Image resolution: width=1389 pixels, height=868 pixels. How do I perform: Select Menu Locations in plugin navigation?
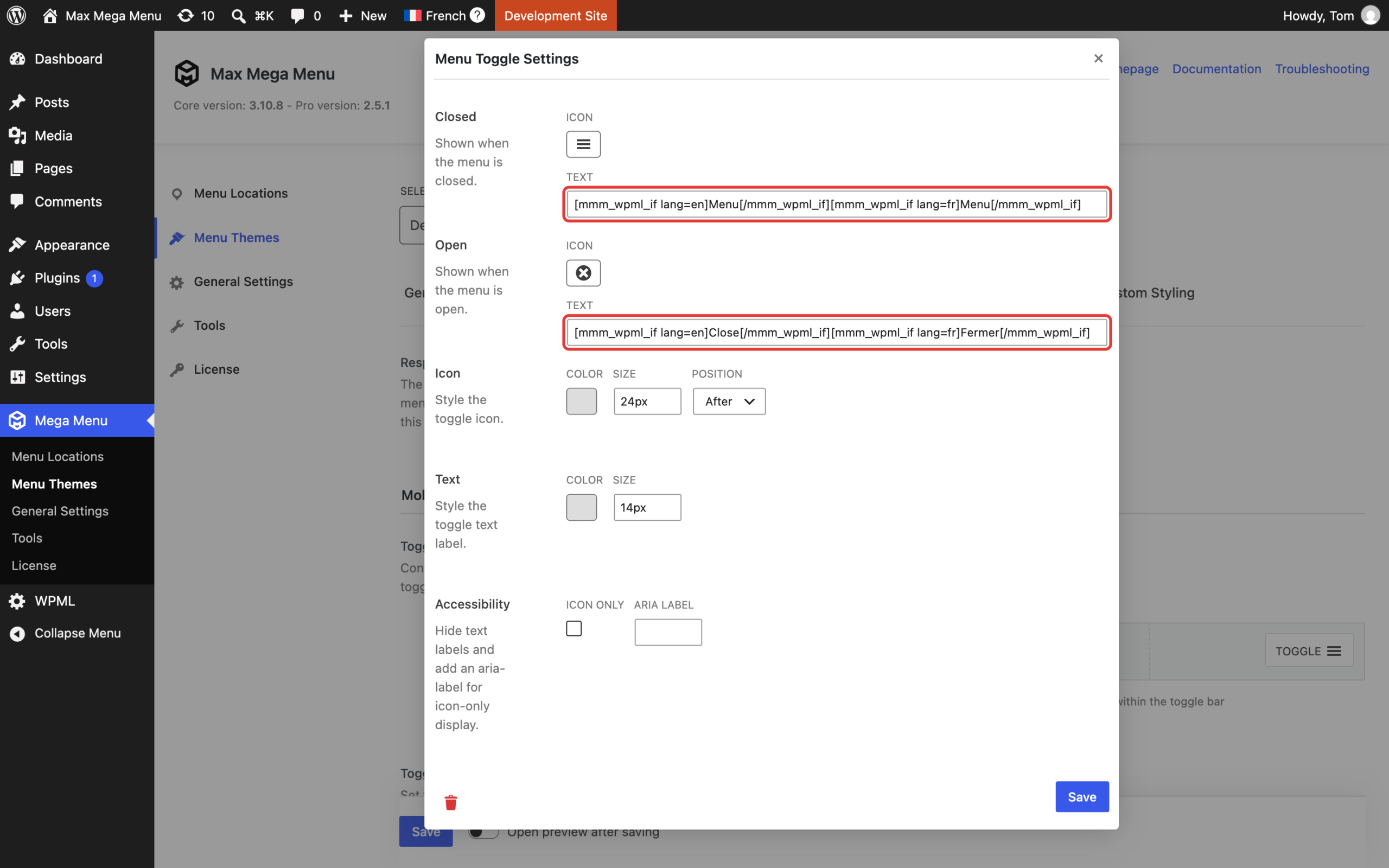click(x=240, y=194)
